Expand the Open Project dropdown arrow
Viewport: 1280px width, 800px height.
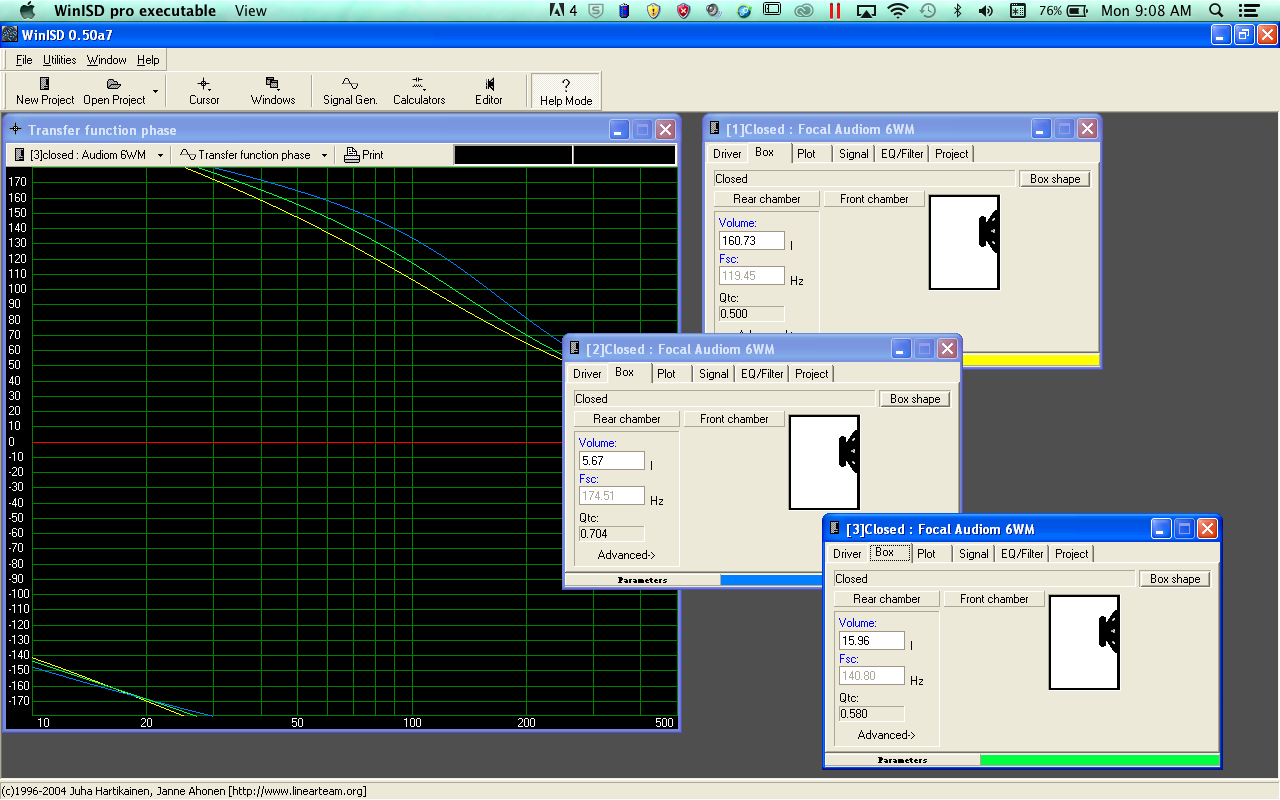coord(155,91)
